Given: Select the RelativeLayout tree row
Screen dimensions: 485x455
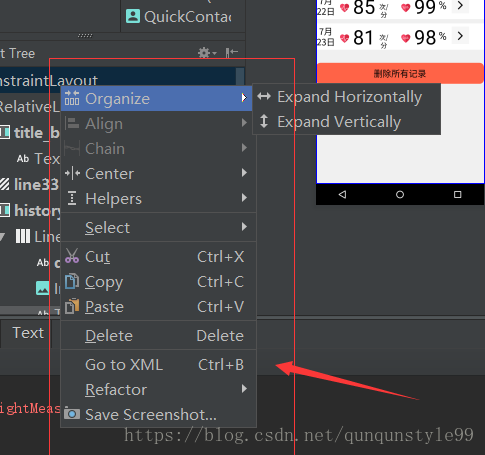Looking at the screenshot, I should pyautogui.click(x=30, y=107).
